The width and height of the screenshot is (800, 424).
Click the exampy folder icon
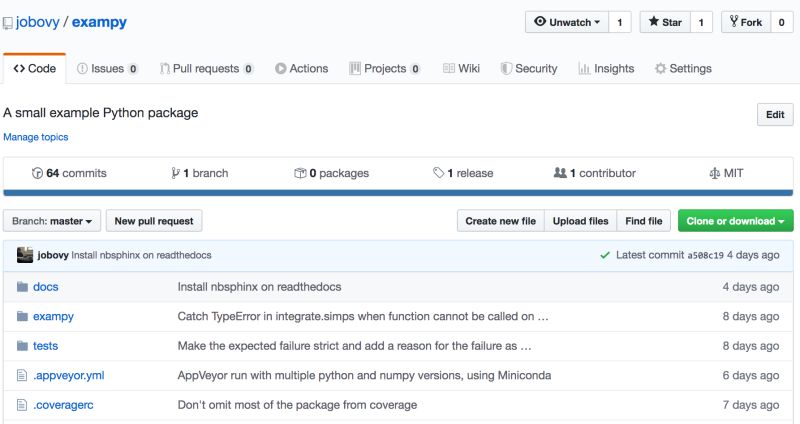click(22, 316)
